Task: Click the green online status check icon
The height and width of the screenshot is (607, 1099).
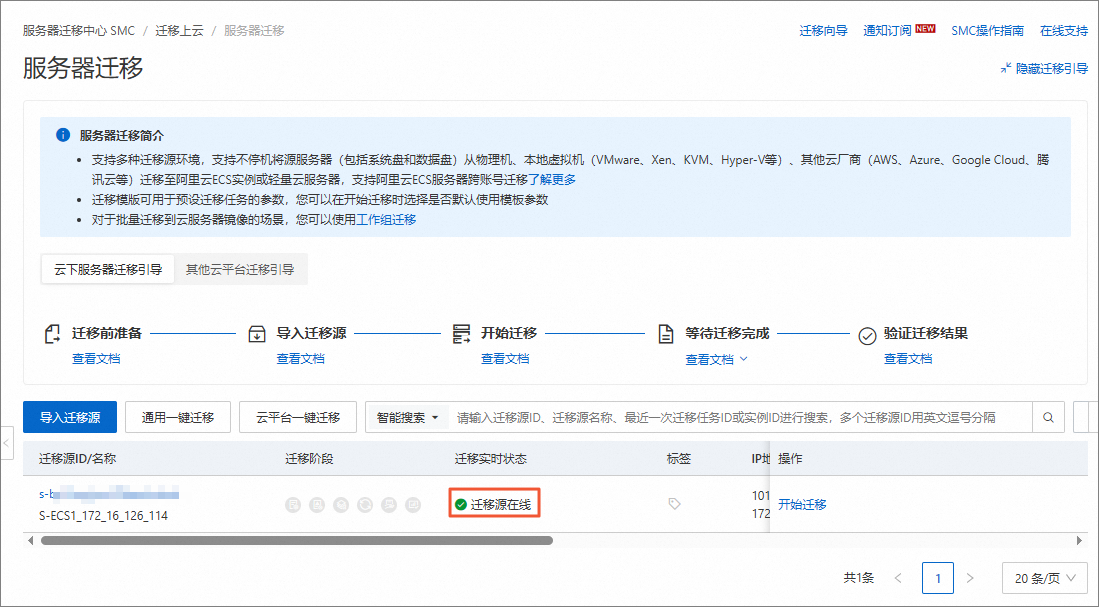Action: 460,505
